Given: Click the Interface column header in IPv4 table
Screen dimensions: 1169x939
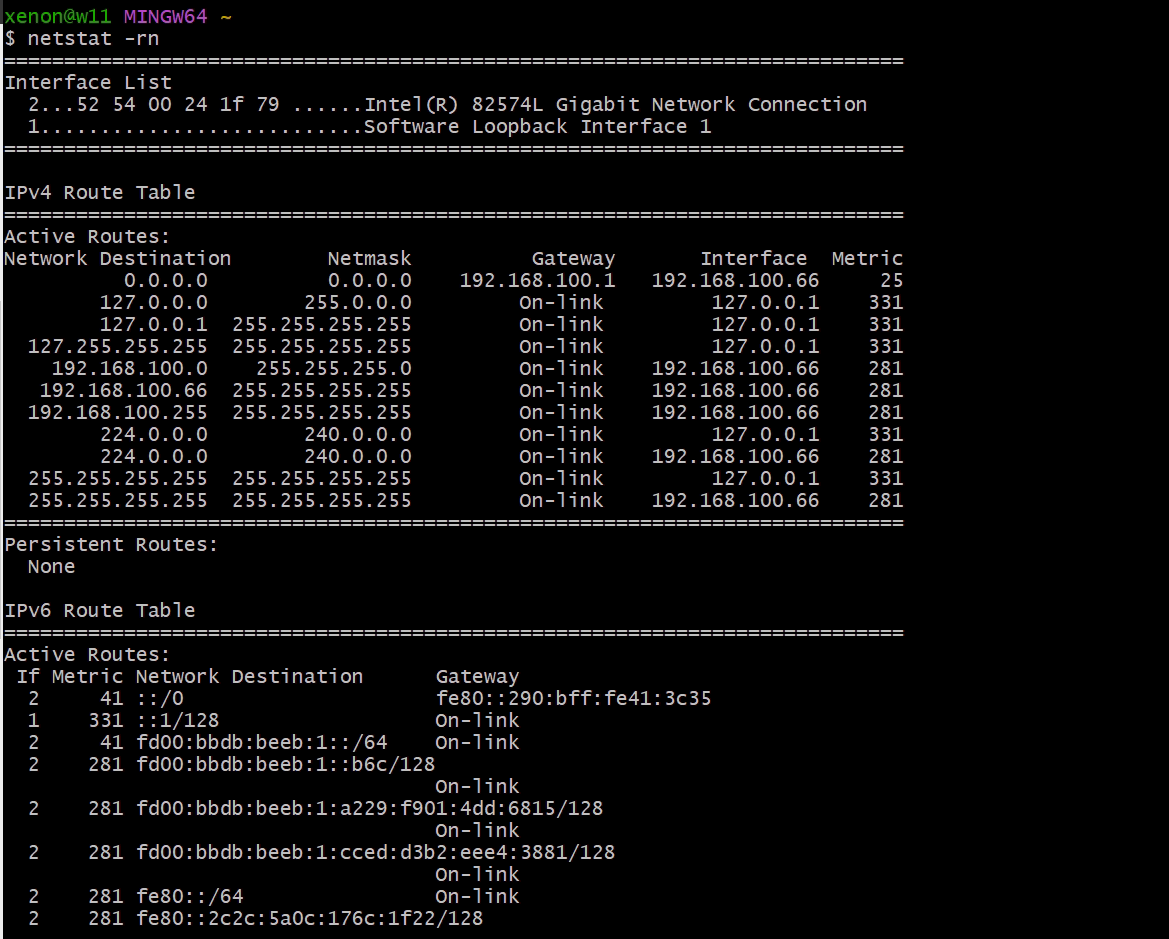Looking at the screenshot, I should [x=753, y=259].
